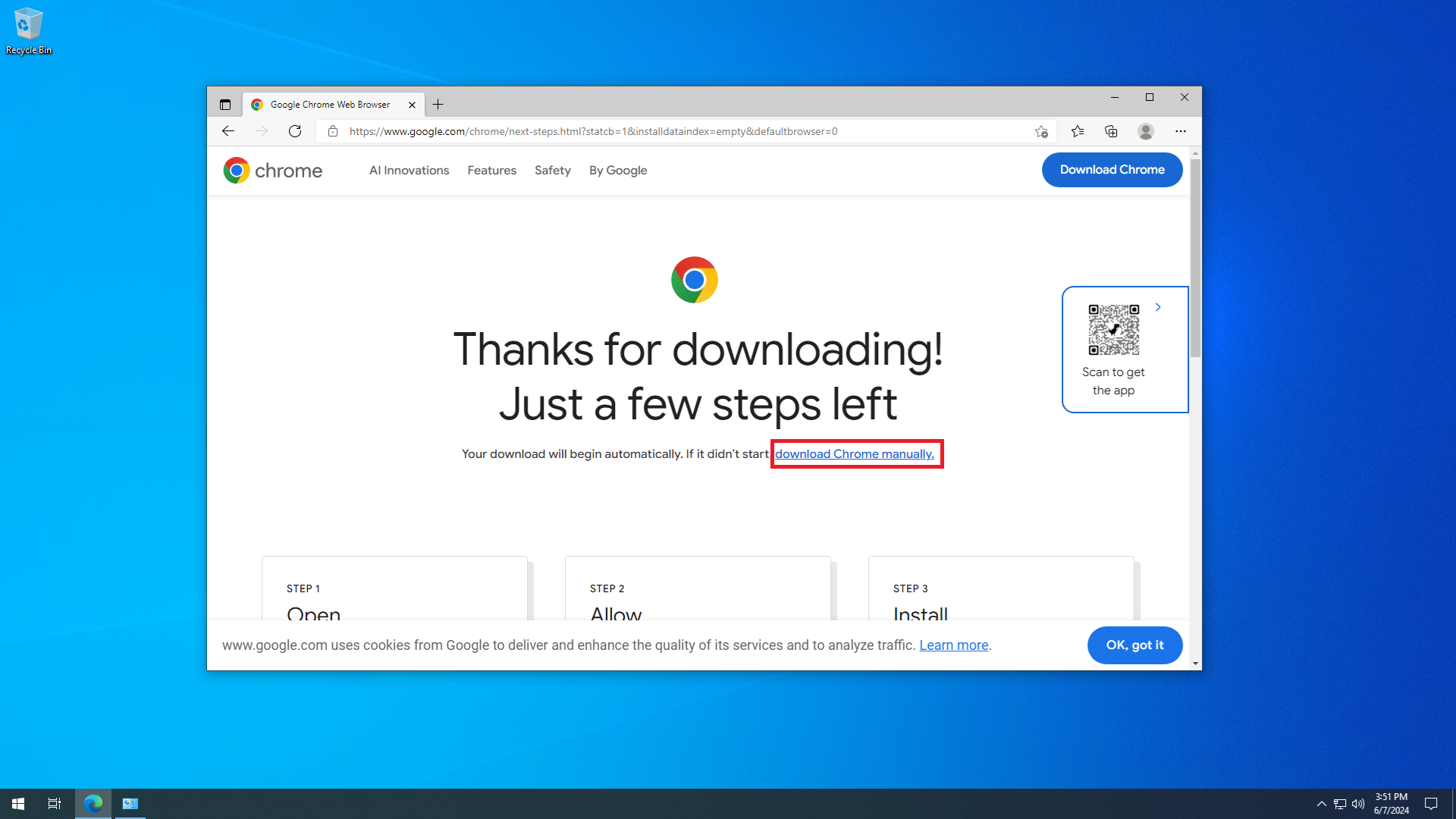This screenshot has height=819, width=1456.
Task: Open cookie Learn more link
Action: click(954, 645)
